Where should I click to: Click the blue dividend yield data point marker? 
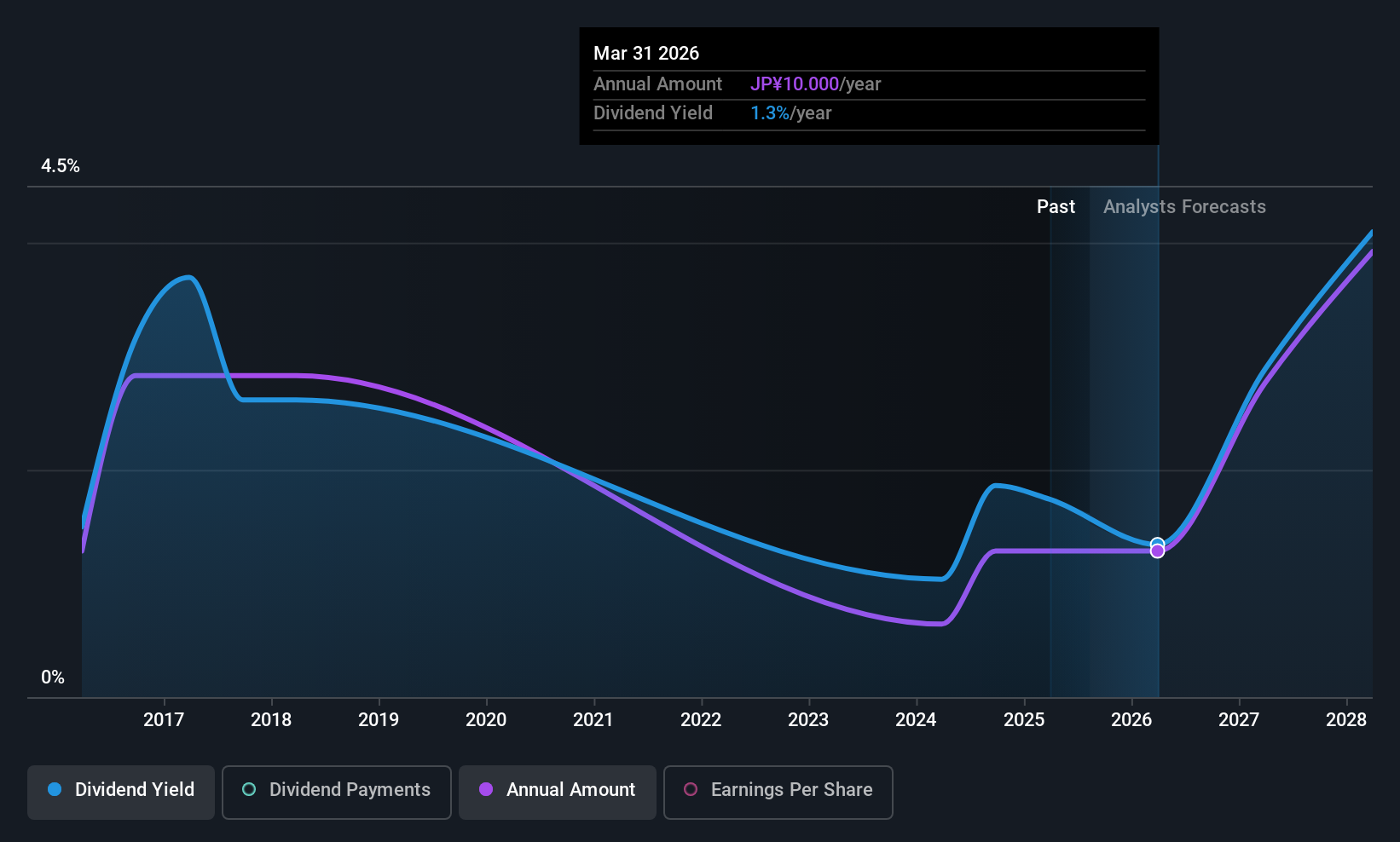1157,543
